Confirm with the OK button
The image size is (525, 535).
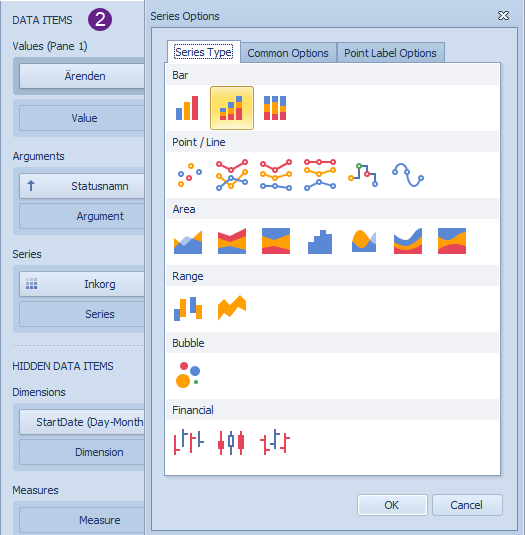tap(392, 505)
